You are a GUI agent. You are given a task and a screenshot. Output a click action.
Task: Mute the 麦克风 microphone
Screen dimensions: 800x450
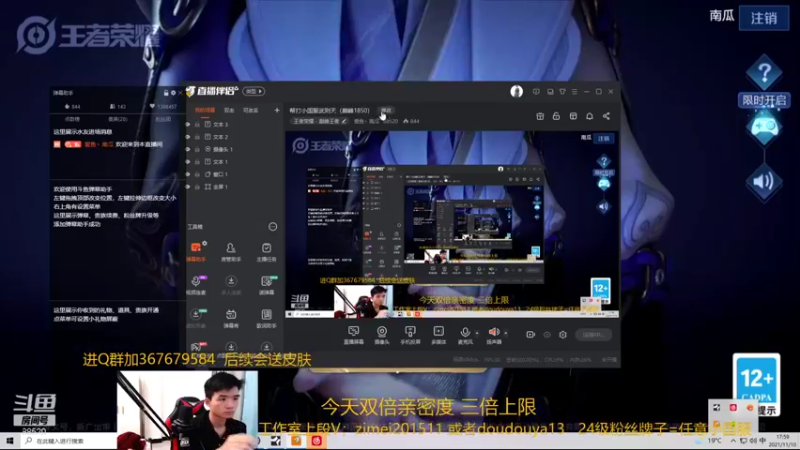click(x=465, y=333)
